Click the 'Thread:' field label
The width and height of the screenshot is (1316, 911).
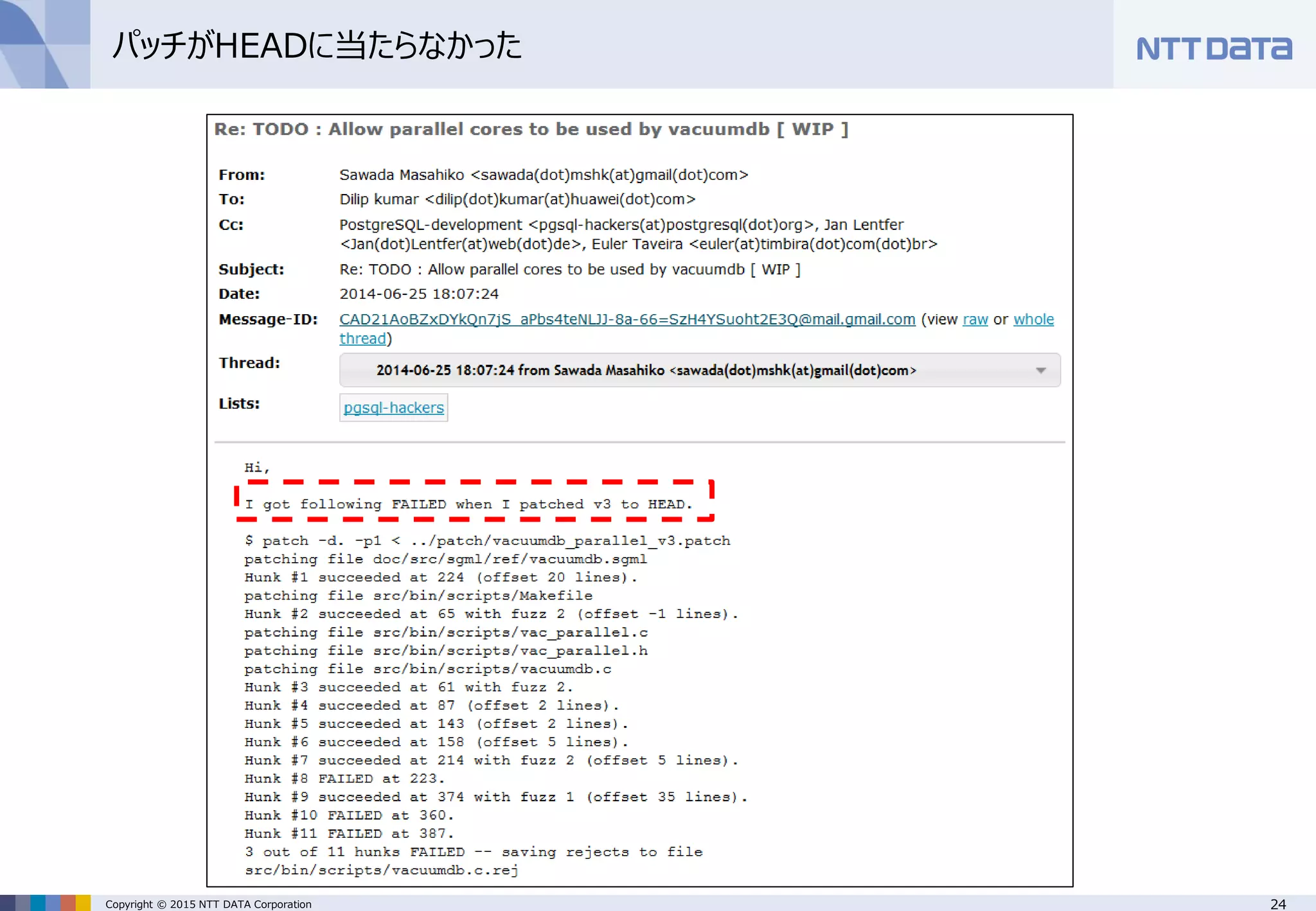249,363
